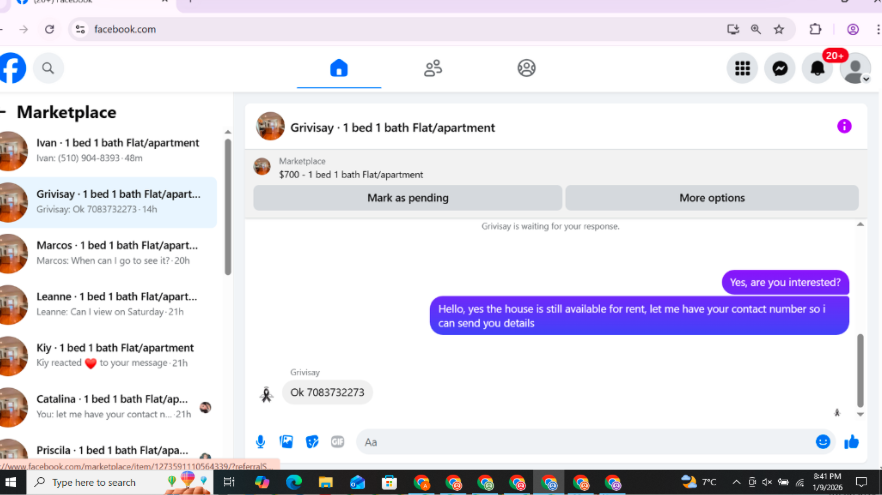The height and width of the screenshot is (495, 882).
Task: Click the 'Yes, are you interested?' message
Action: coord(785,282)
